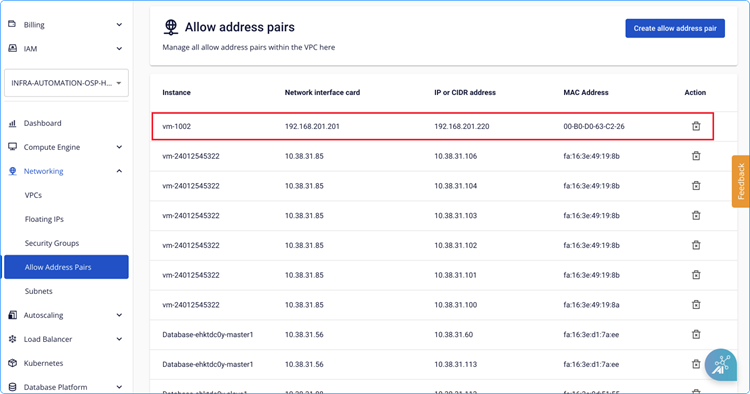Viewport: 750px width, 394px height.
Task: Click Database-ehktdc0y-master1 in 10.38.31.113 row
Action: pos(208,364)
